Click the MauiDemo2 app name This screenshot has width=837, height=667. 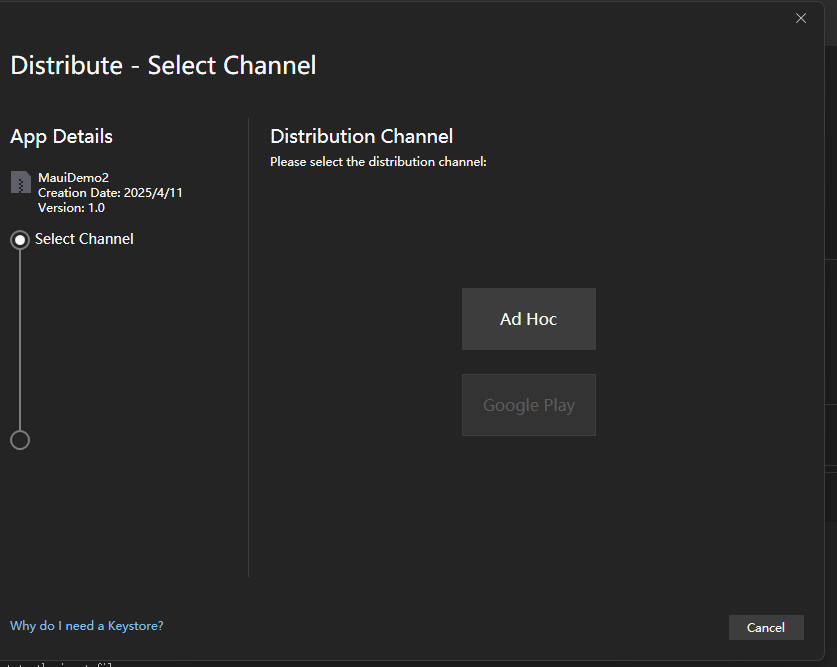click(73, 177)
